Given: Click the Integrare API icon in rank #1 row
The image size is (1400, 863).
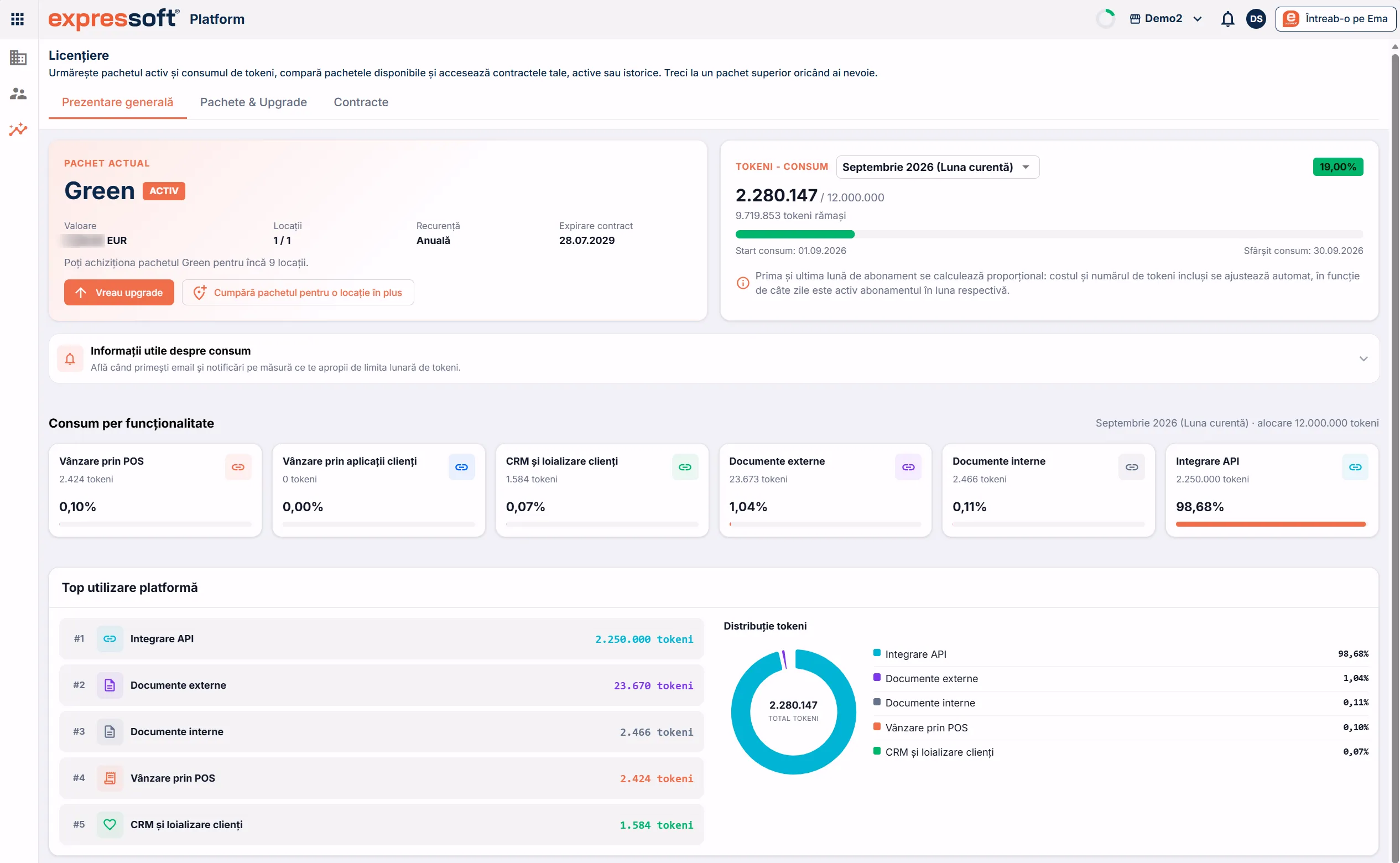Looking at the screenshot, I should (x=110, y=639).
